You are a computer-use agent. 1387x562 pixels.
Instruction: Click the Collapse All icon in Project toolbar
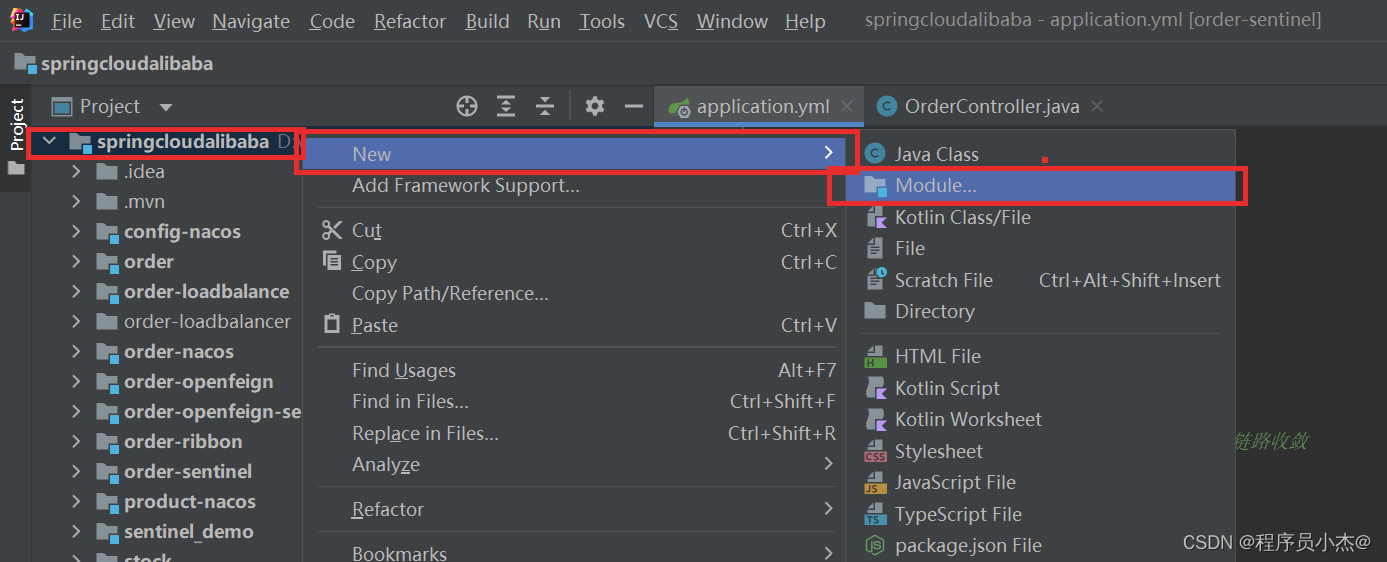(545, 106)
